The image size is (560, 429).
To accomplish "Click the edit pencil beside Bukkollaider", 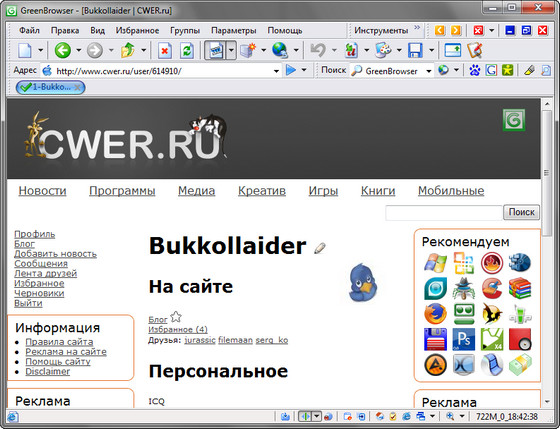I will (x=320, y=248).
